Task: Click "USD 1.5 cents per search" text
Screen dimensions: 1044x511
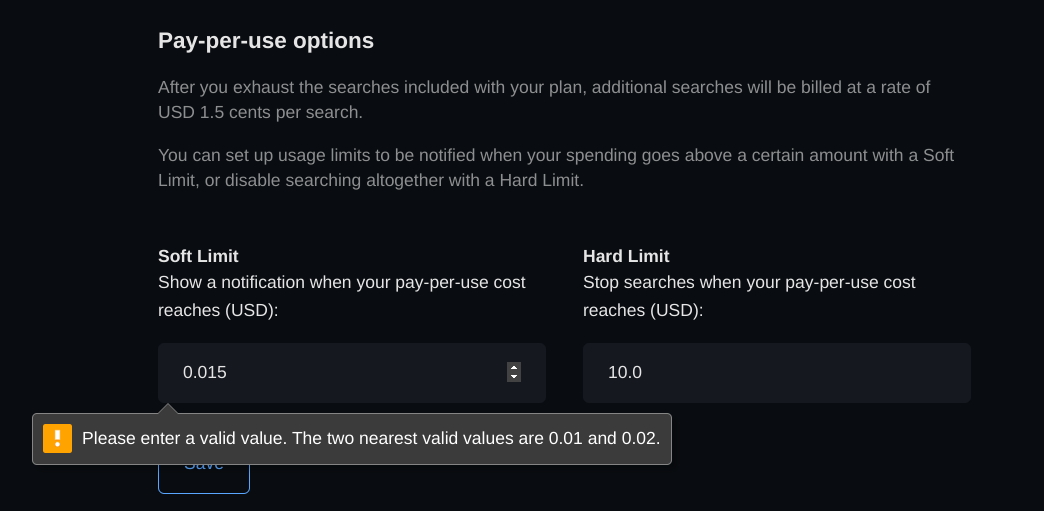Action: pyautogui.click(x=260, y=112)
